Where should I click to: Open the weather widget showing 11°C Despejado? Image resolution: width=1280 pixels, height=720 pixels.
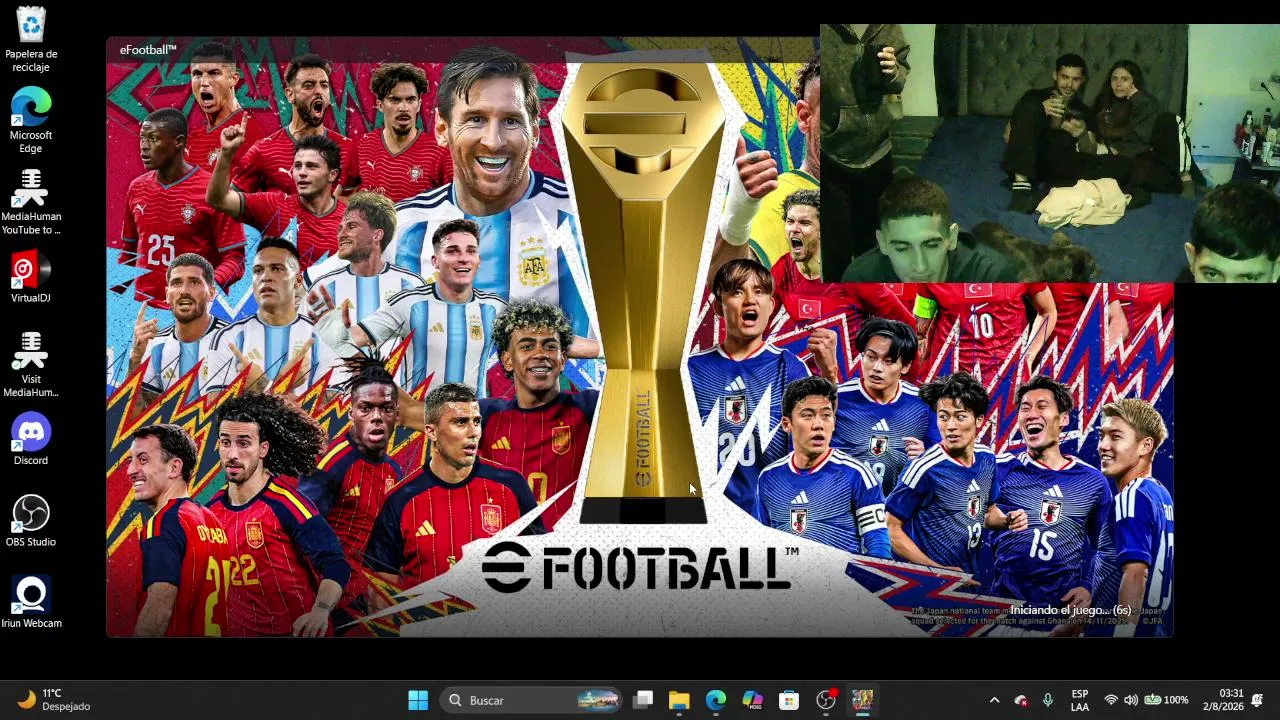(56, 700)
